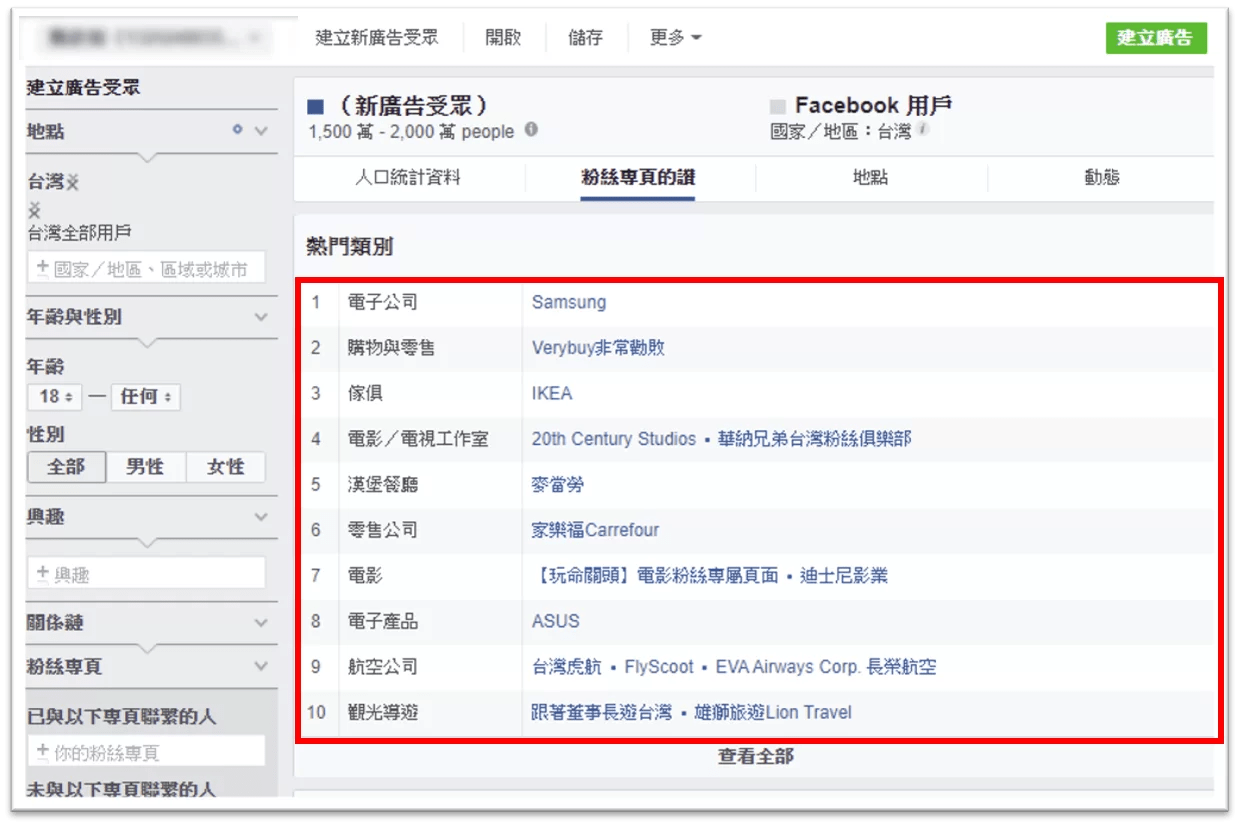
Task: Click the 國家/地區、區域或城市 input field
Action: [x=147, y=268]
